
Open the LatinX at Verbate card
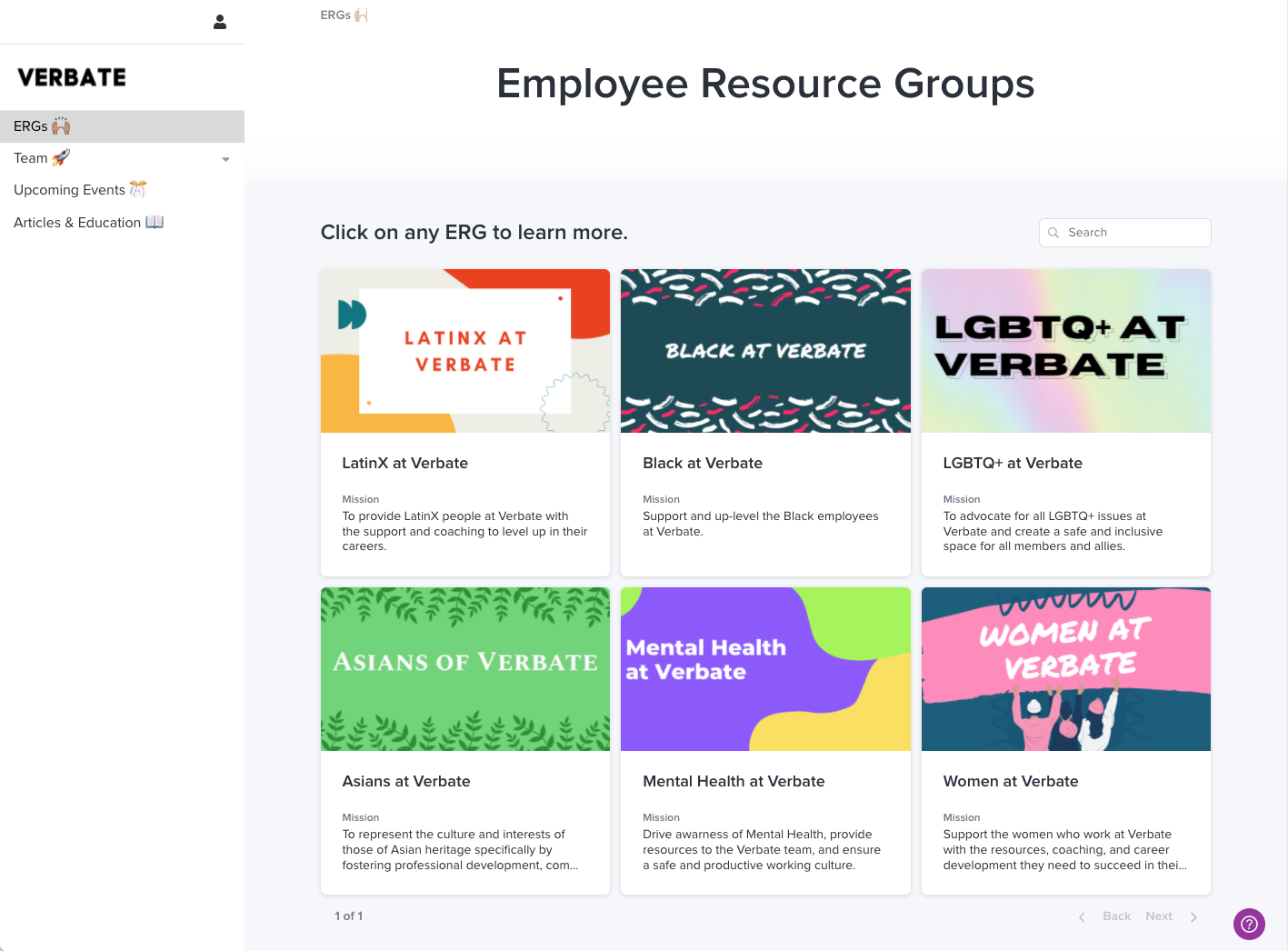click(464, 423)
